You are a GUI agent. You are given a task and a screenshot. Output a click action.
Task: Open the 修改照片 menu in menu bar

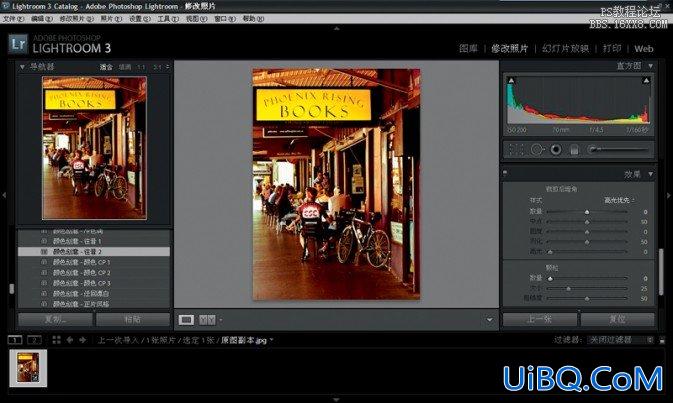pyautogui.click(x=76, y=19)
